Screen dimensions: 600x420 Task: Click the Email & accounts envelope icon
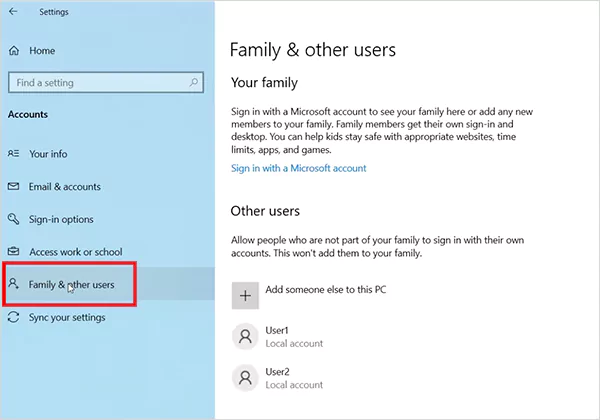tap(13, 186)
